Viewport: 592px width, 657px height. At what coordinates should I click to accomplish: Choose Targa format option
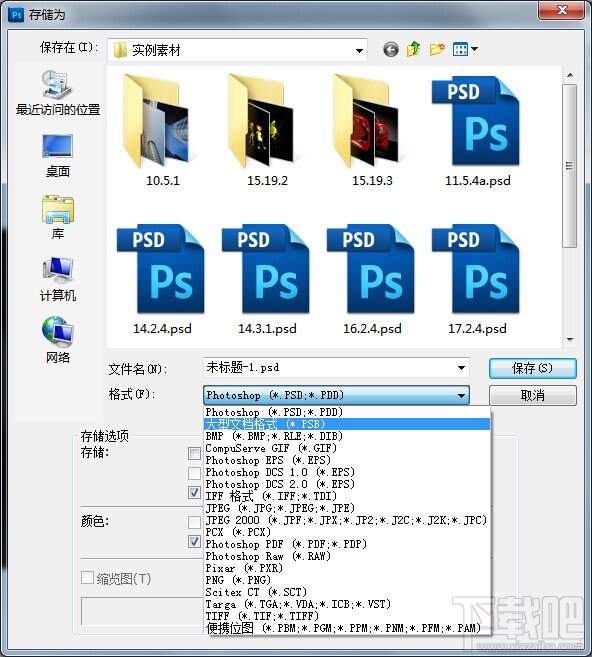[347, 604]
